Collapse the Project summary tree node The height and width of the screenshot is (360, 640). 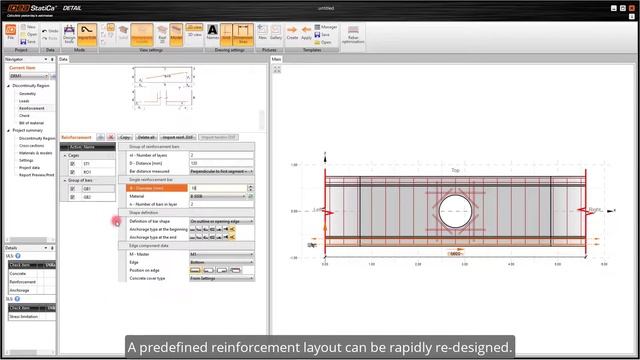[9, 130]
